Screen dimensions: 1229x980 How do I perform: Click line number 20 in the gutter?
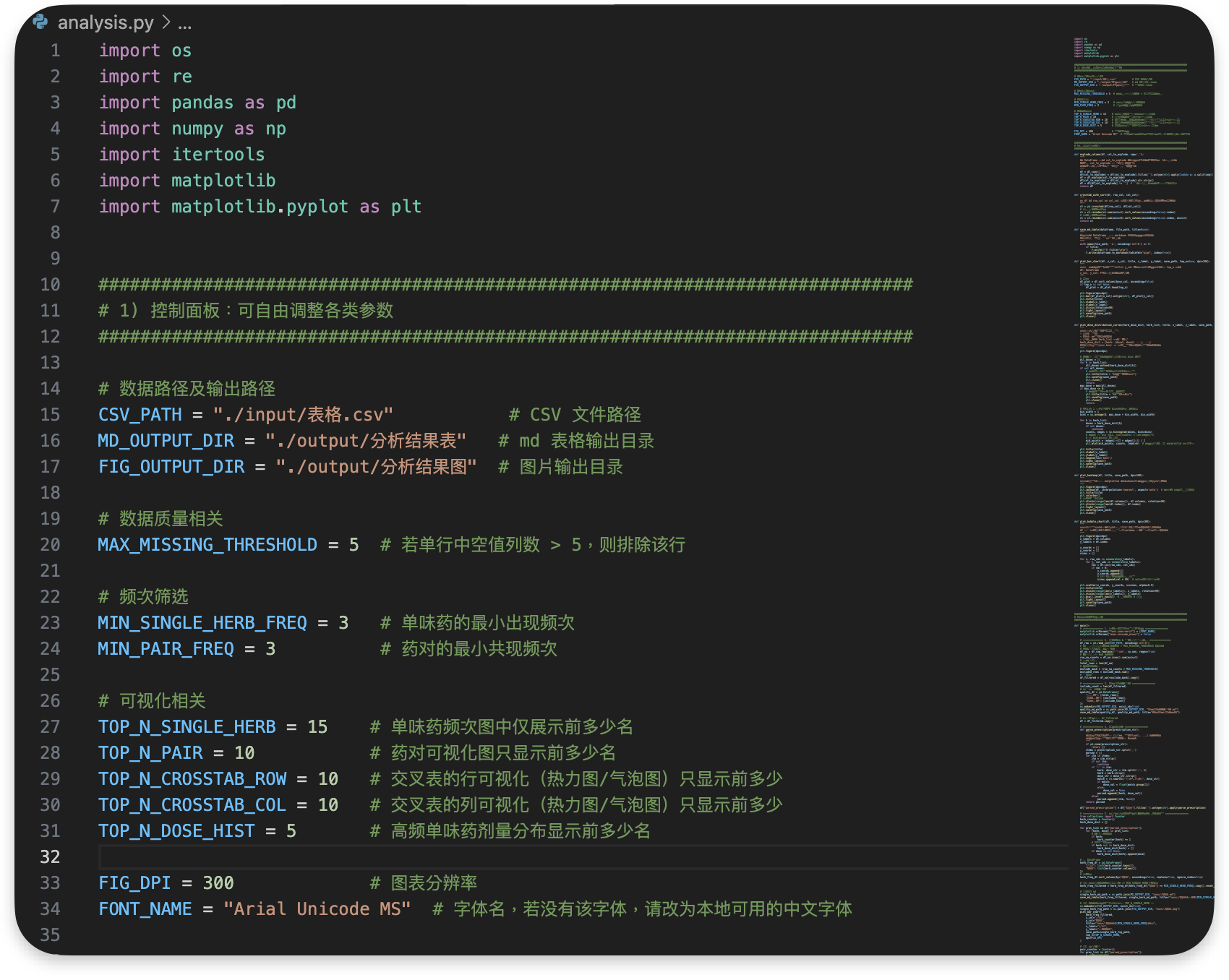pos(50,545)
